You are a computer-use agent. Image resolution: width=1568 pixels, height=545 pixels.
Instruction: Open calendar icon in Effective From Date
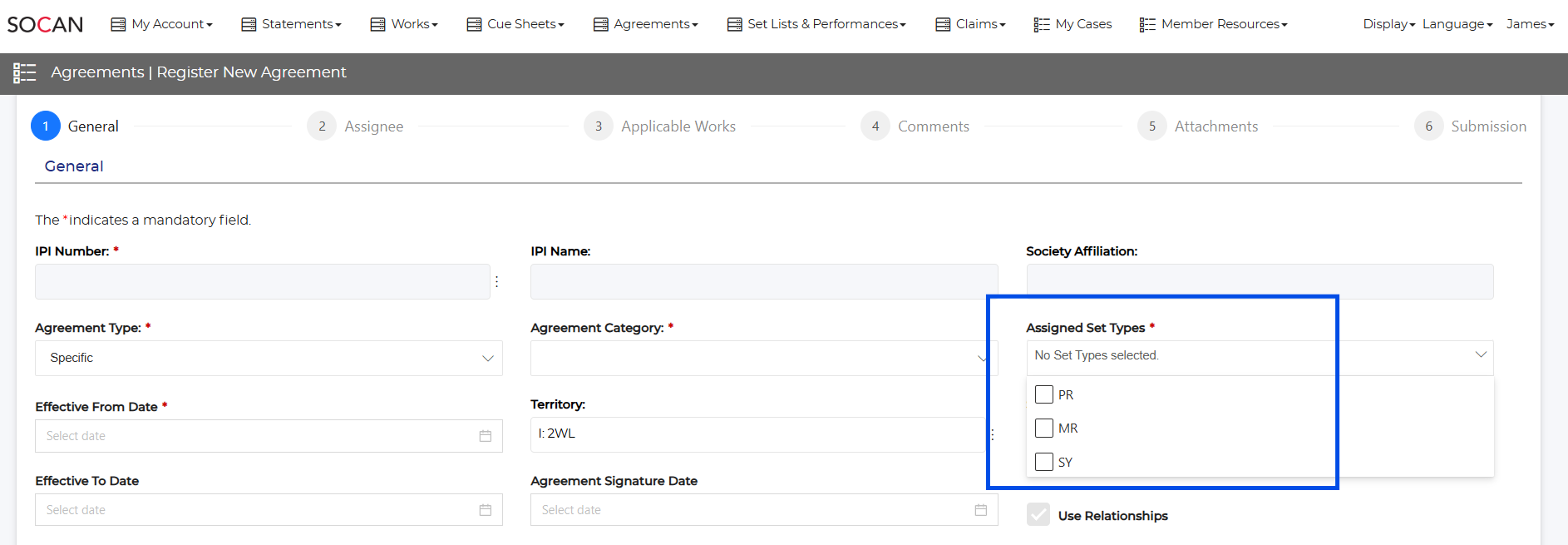[x=486, y=436]
